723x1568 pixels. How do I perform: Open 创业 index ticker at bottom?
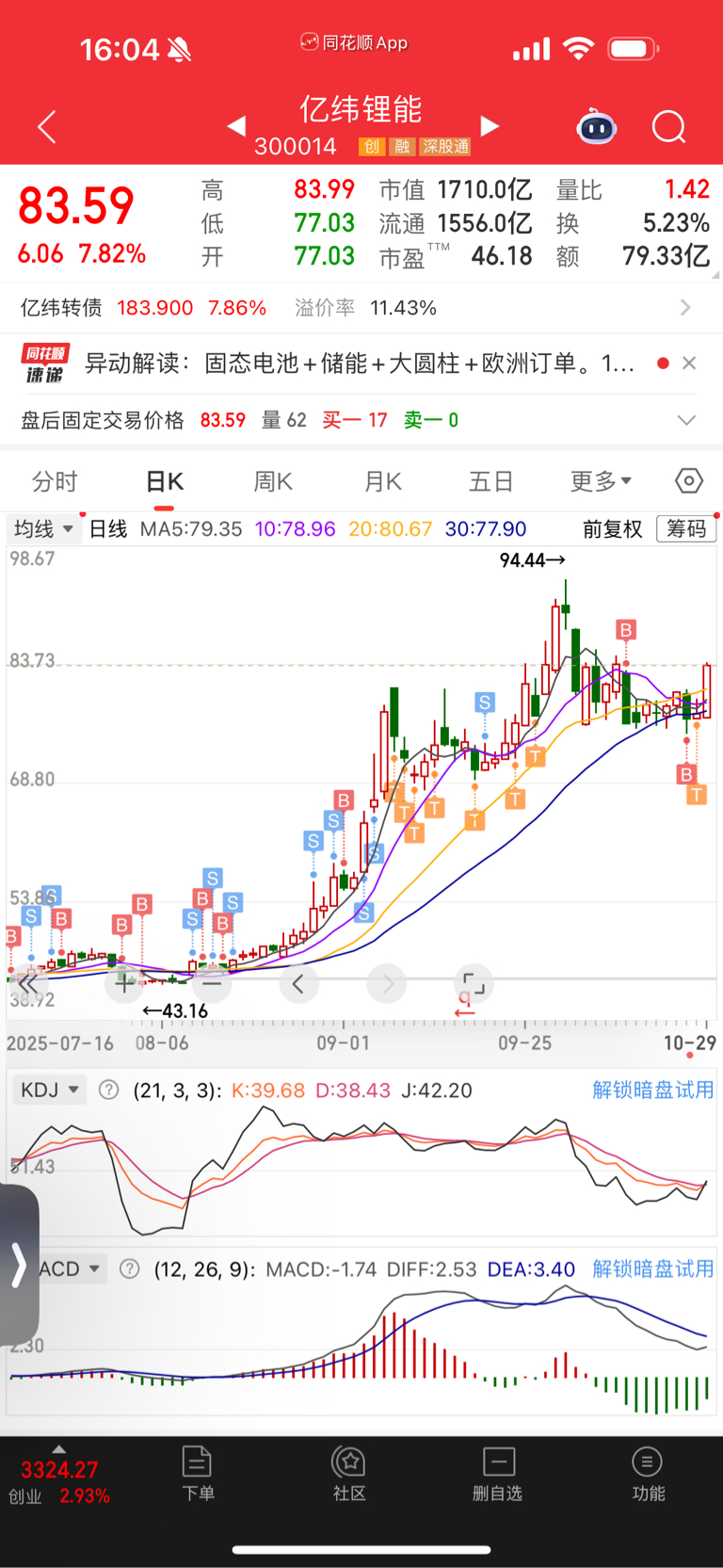tap(58, 1481)
